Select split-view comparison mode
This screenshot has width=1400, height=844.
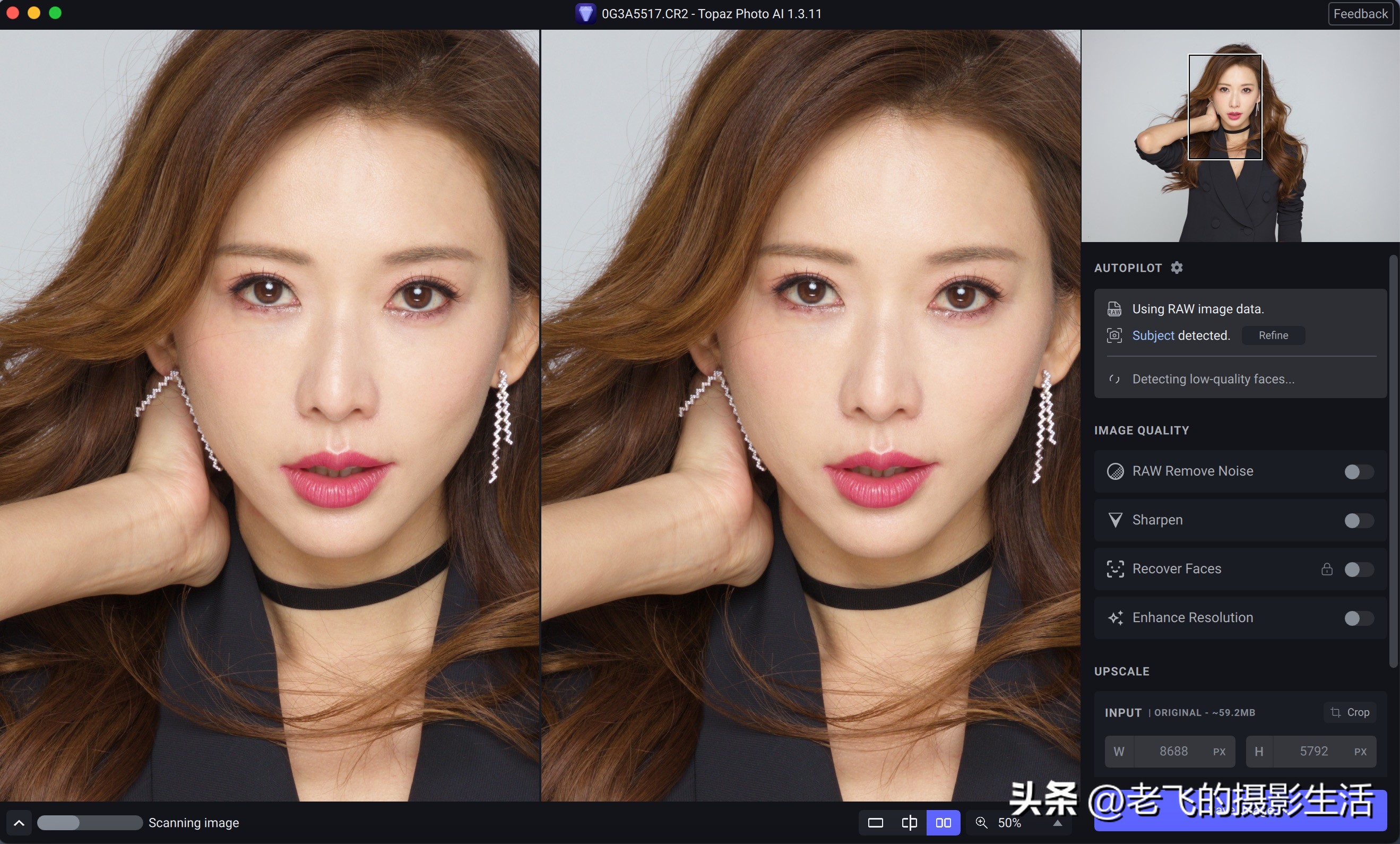pos(909,822)
